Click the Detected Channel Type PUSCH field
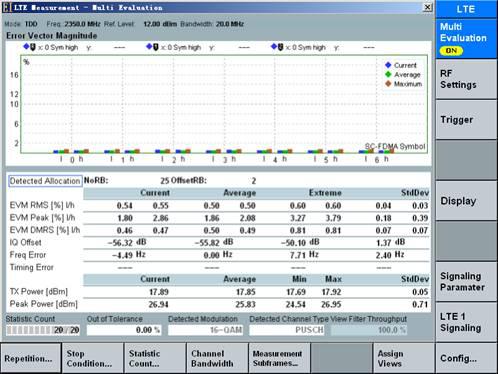The image size is (498, 374). [287, 330]
